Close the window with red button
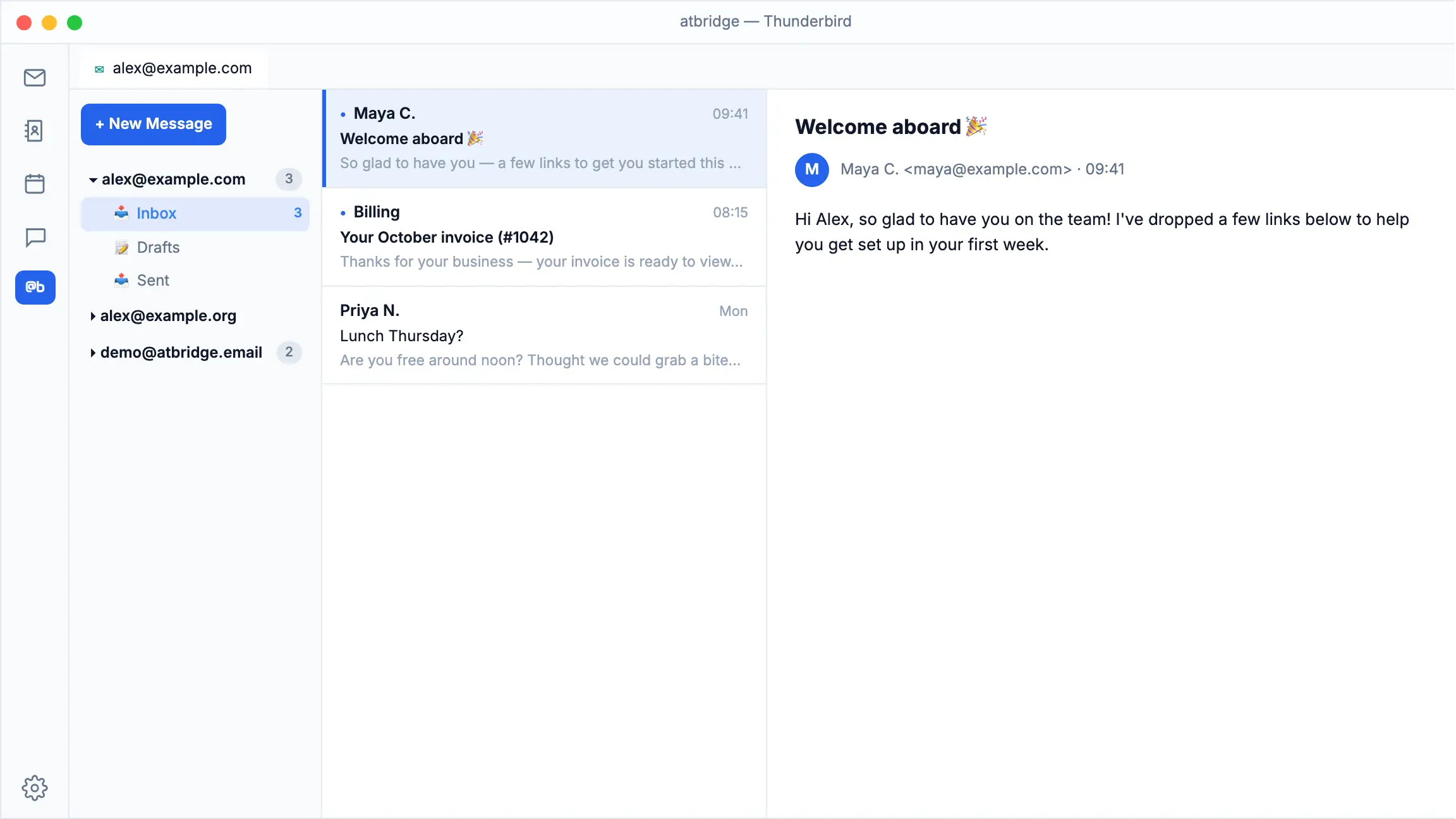Screen dimensions: 1456x819 tap(24, 23)
